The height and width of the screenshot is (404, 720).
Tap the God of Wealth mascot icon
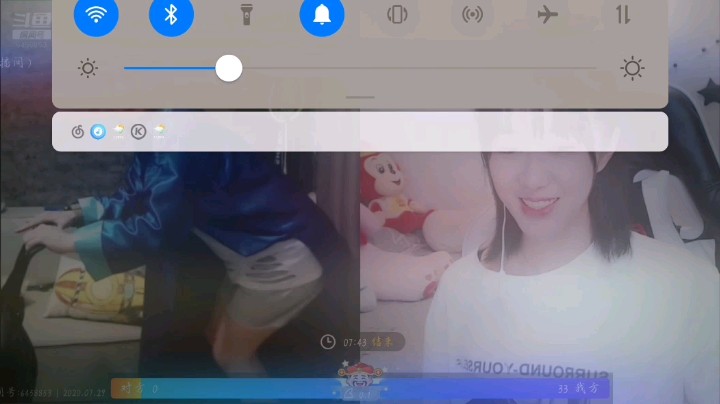click(360, 377)
